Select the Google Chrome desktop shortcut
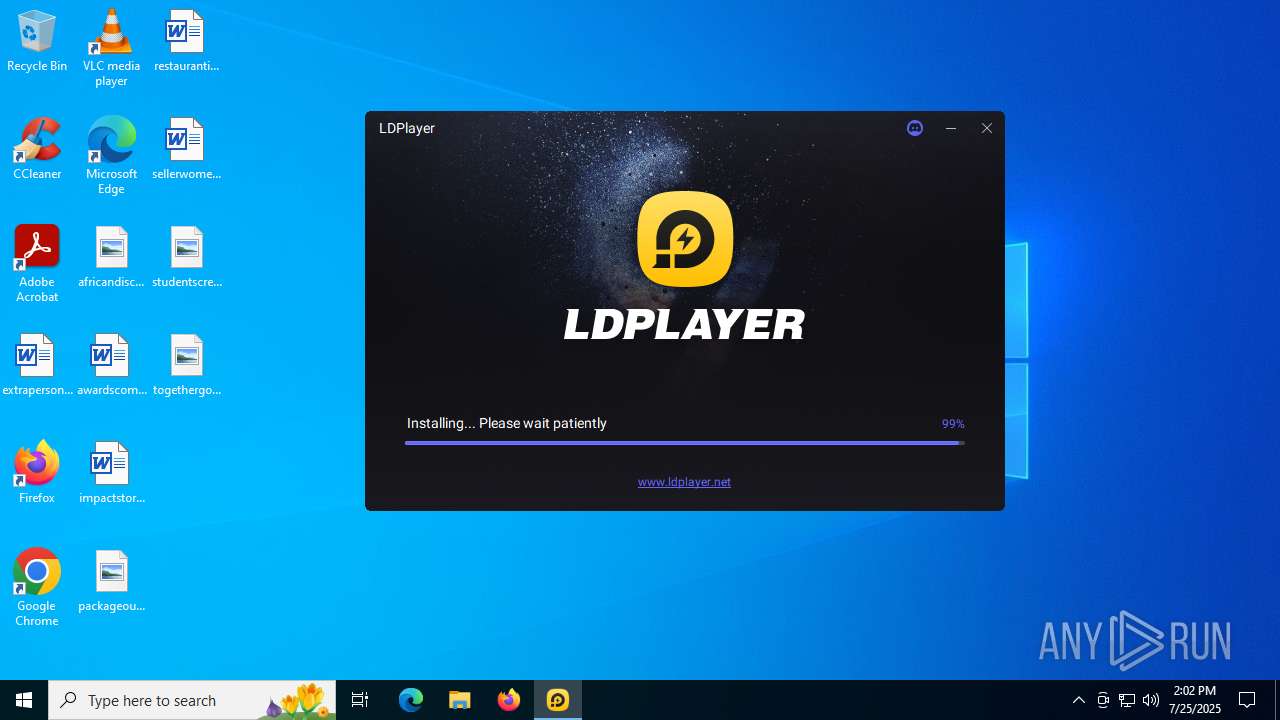1280x720 pixels. [x=37, y=588]
